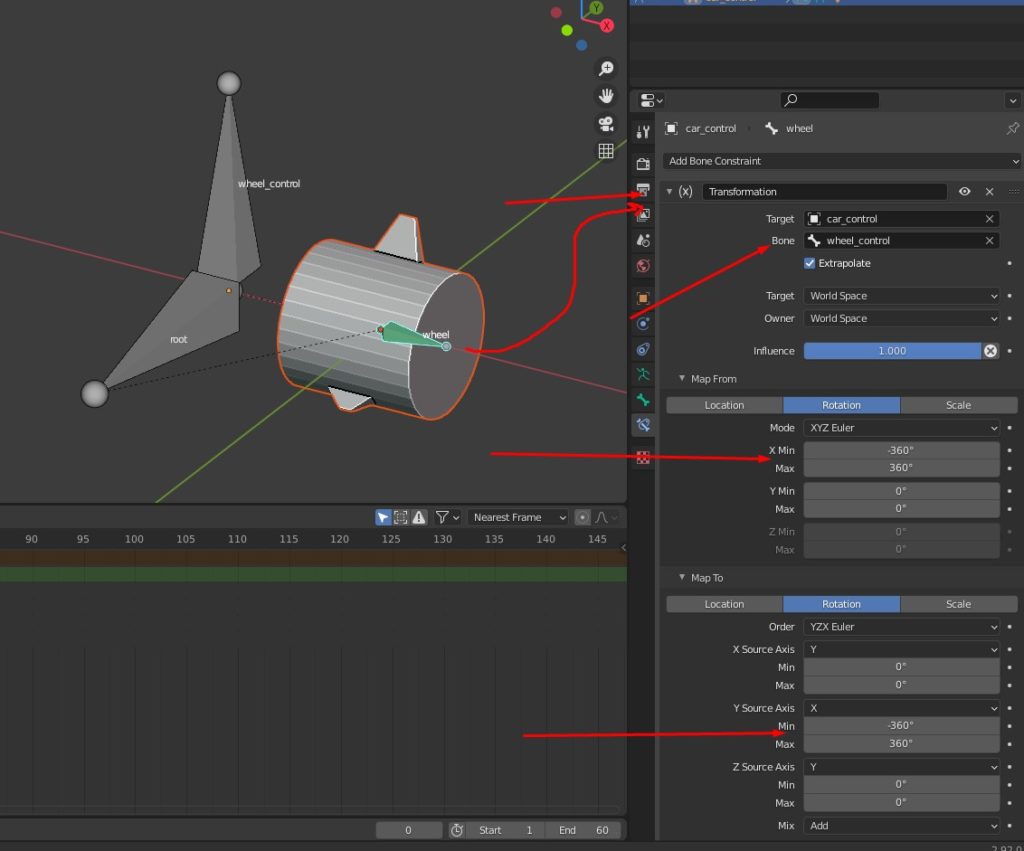Open the Add Bone Constraint dropdown
The image size is (1024, 851).
(x=841, y=161)
